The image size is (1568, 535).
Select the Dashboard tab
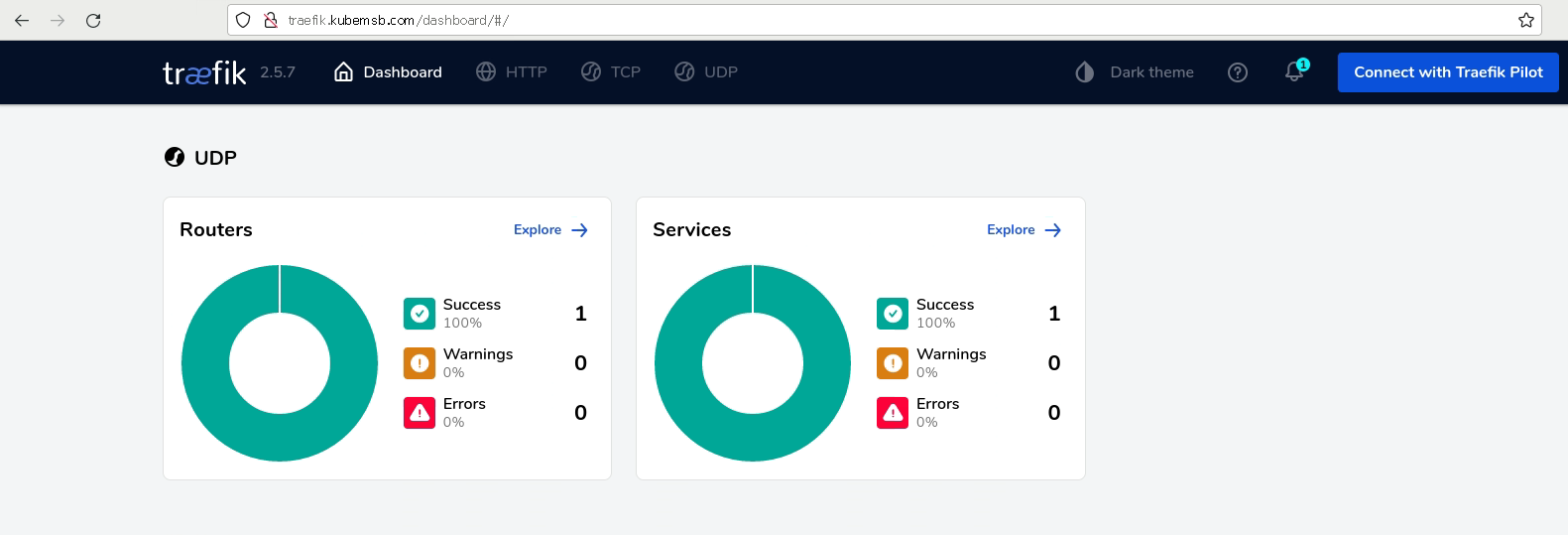coord(388,72)
